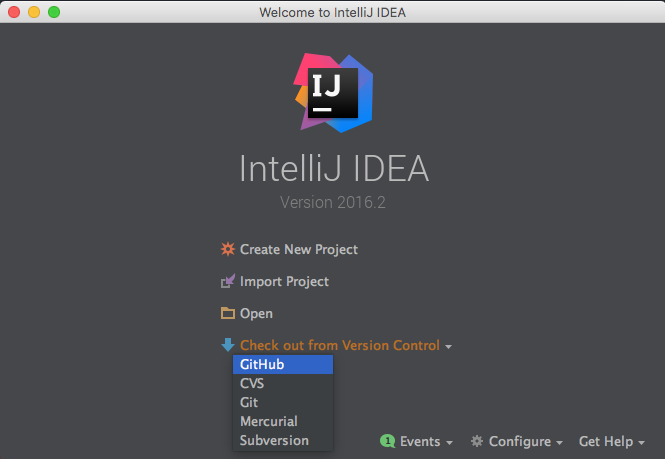Open the Get Help dropdown arrow
The width and height of the screenshot is (665, 459).
[x=641, y=442]
